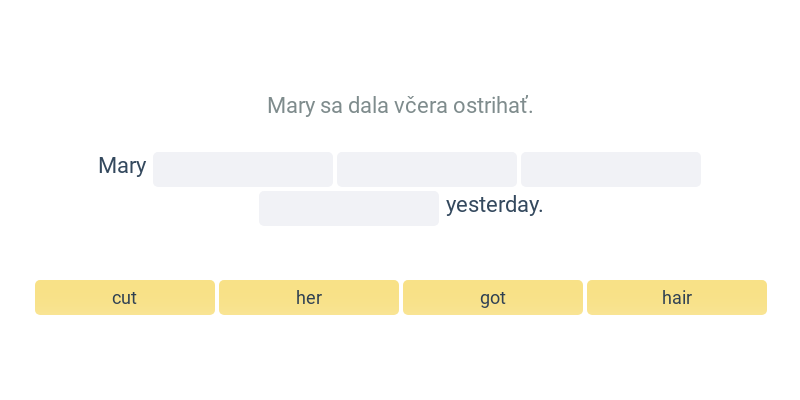Focus the gray slot on the second line
Viewport: 800px width, 400px height.
(x=349, y=208)
